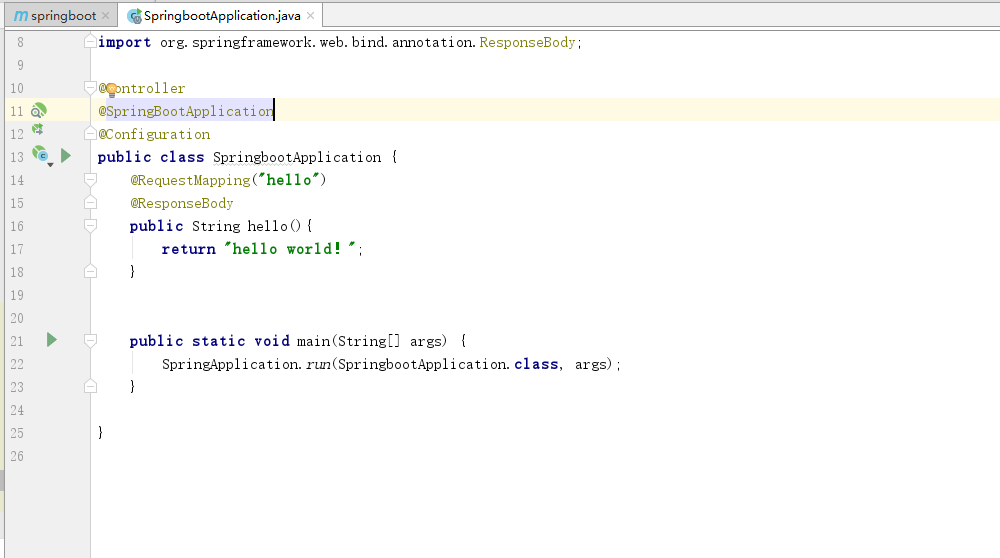The image size is (1000, 558).
Task: Click the Spring class gutter icon on line 13
Action: [x=41, y=156]
